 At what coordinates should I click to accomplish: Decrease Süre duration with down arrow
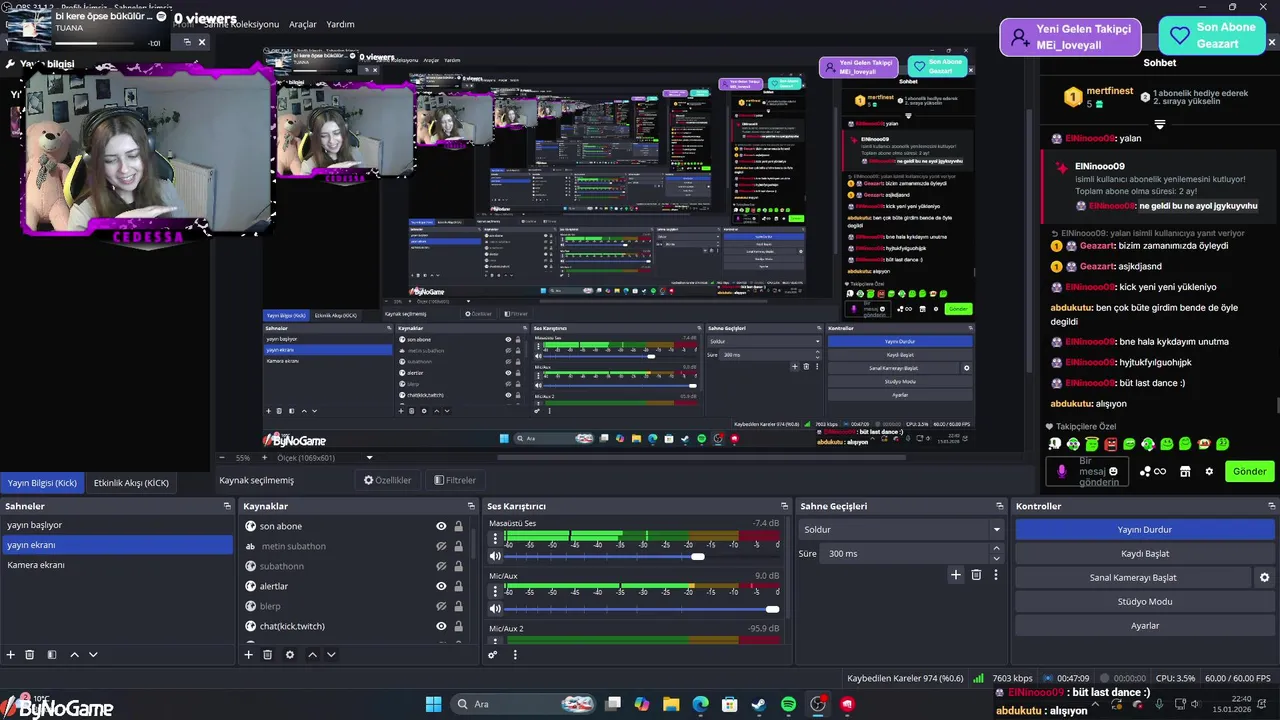click(996, 558)
